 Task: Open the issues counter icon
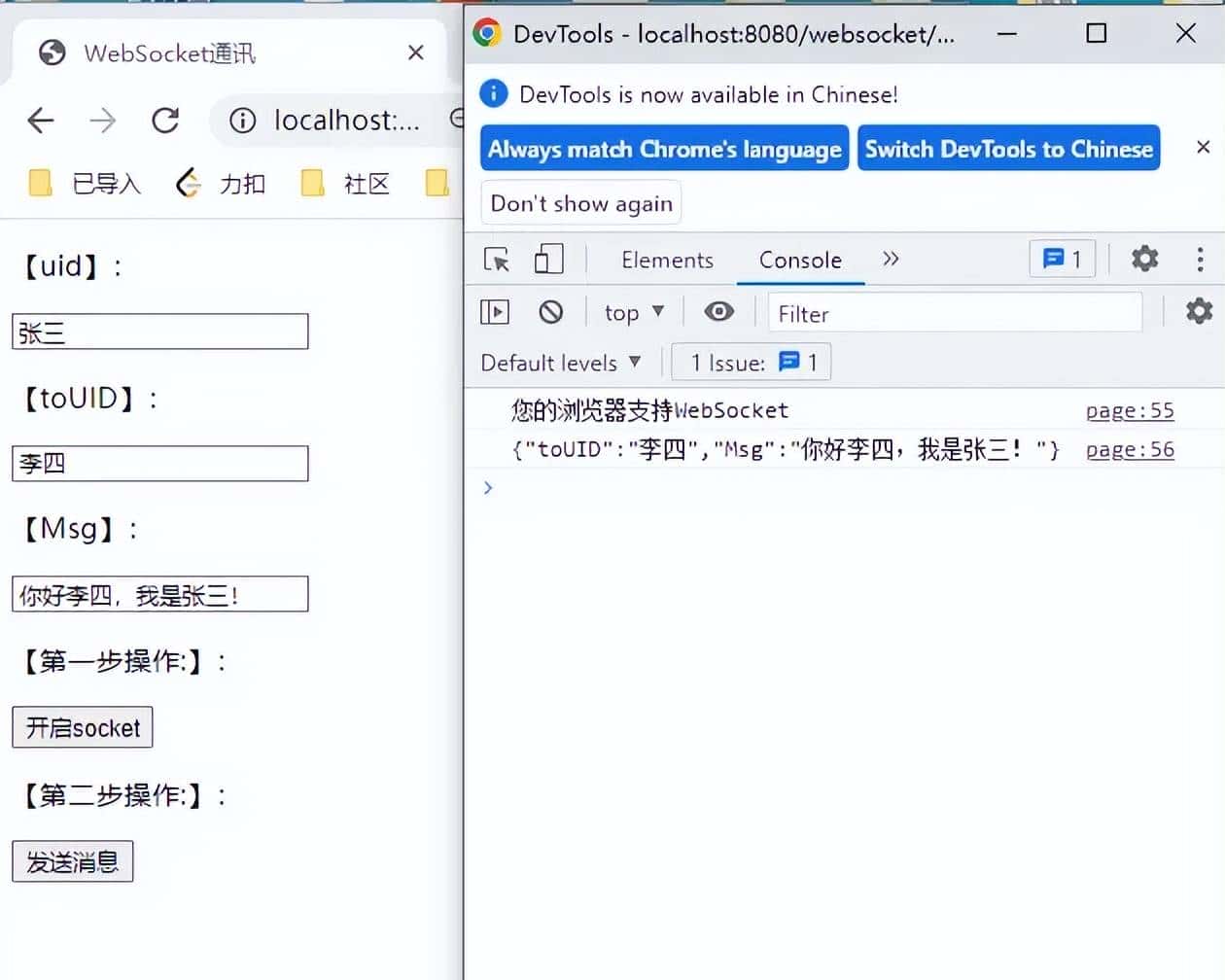point(1062,259)
